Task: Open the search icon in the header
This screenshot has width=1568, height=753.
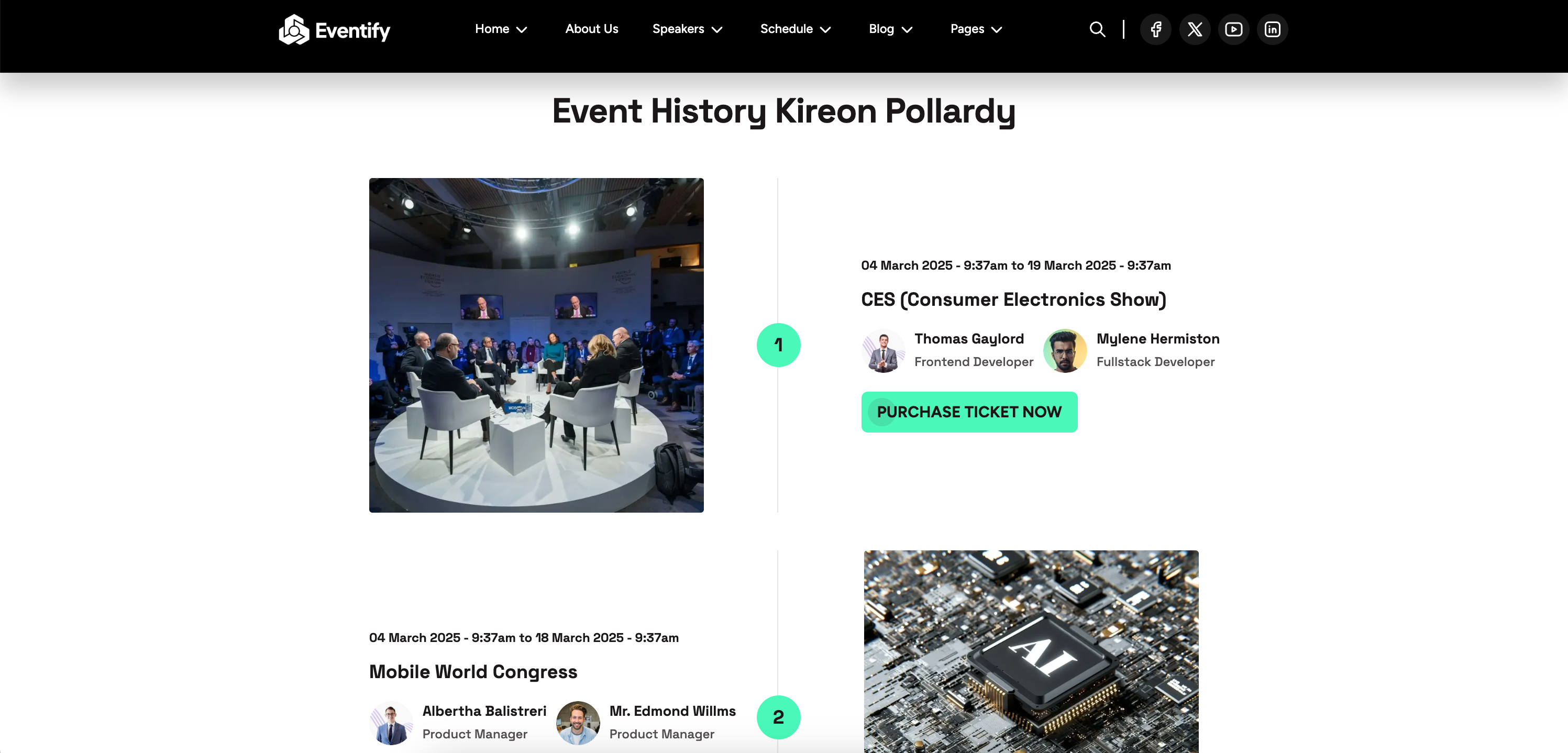Action: pyautogui.click(x=1098, y=29)
